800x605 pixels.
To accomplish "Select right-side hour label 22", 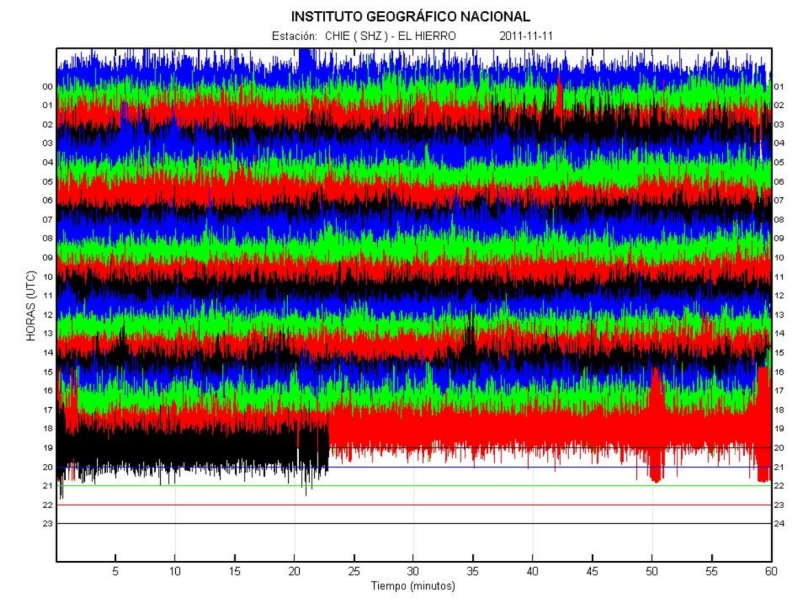I will tap(779, 486).
